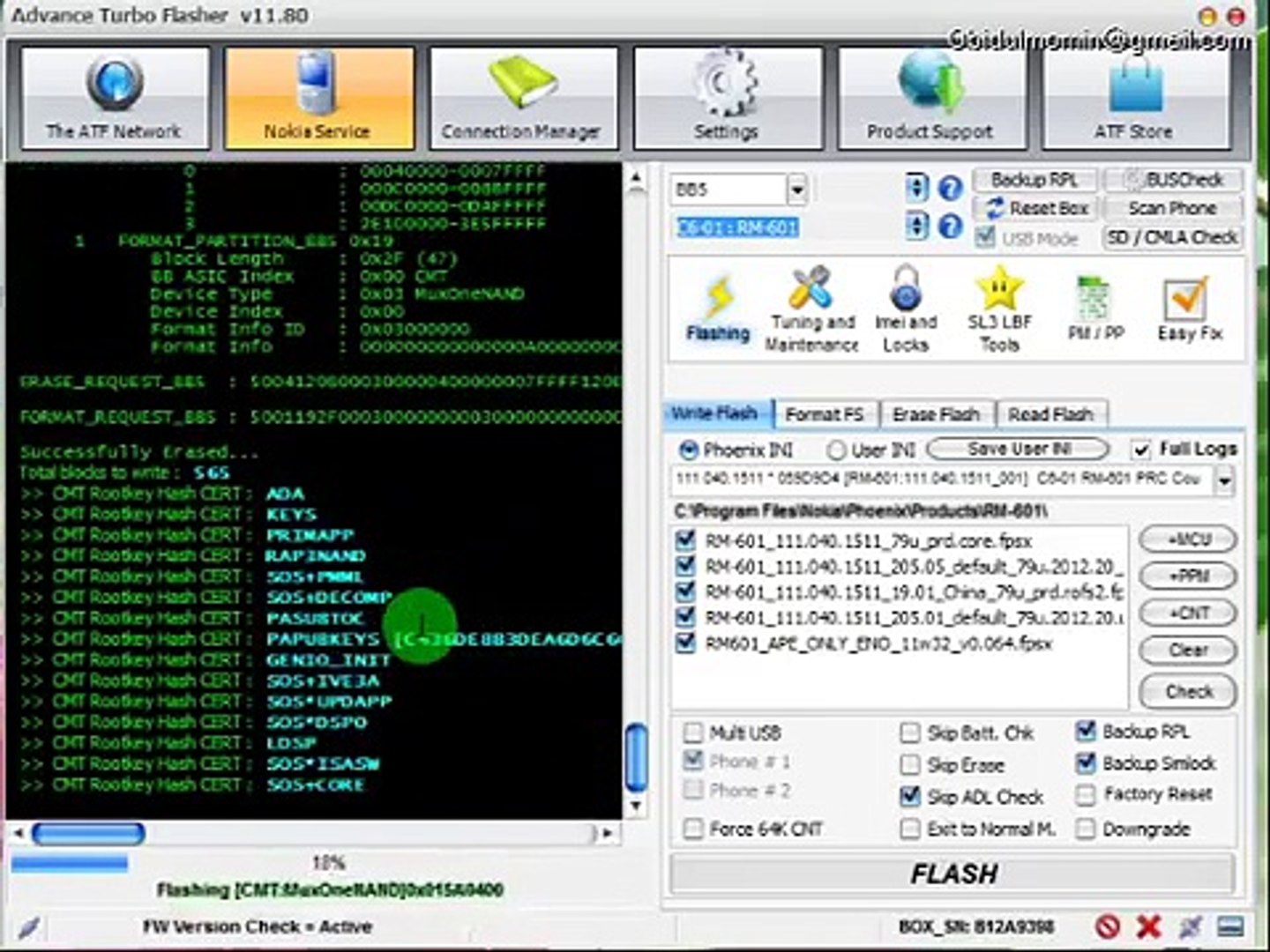Click the log scroll-up arrow
Screen dimensions: 1270x952
click(635, 179)
